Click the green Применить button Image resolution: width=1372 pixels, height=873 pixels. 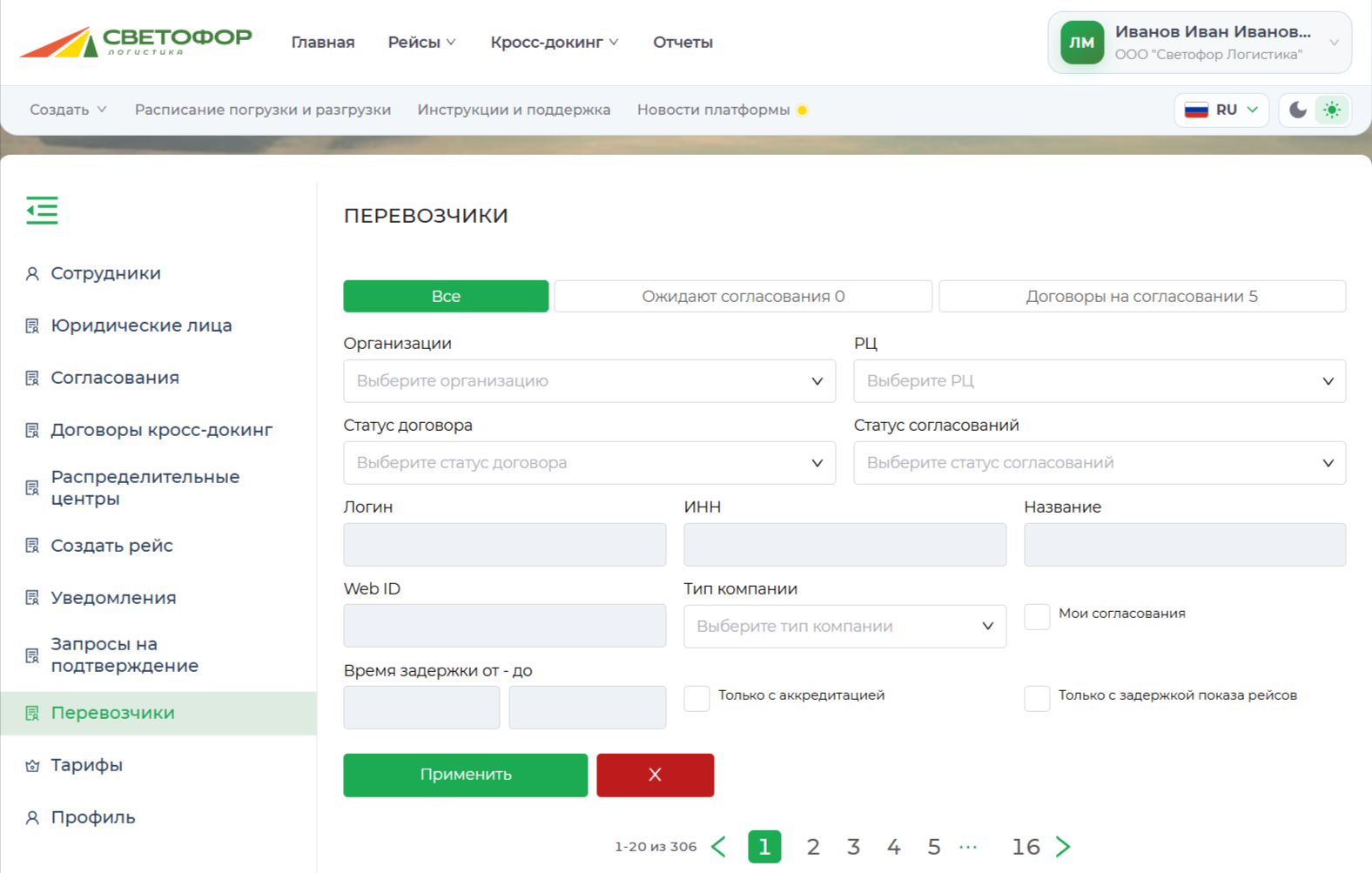tap(466, 775)
